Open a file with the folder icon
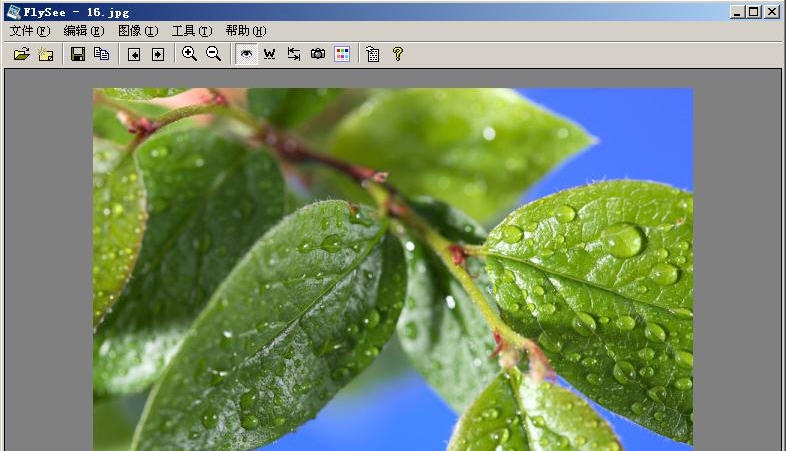The height and width of the screenshot is (451, 787). [22, 54]
